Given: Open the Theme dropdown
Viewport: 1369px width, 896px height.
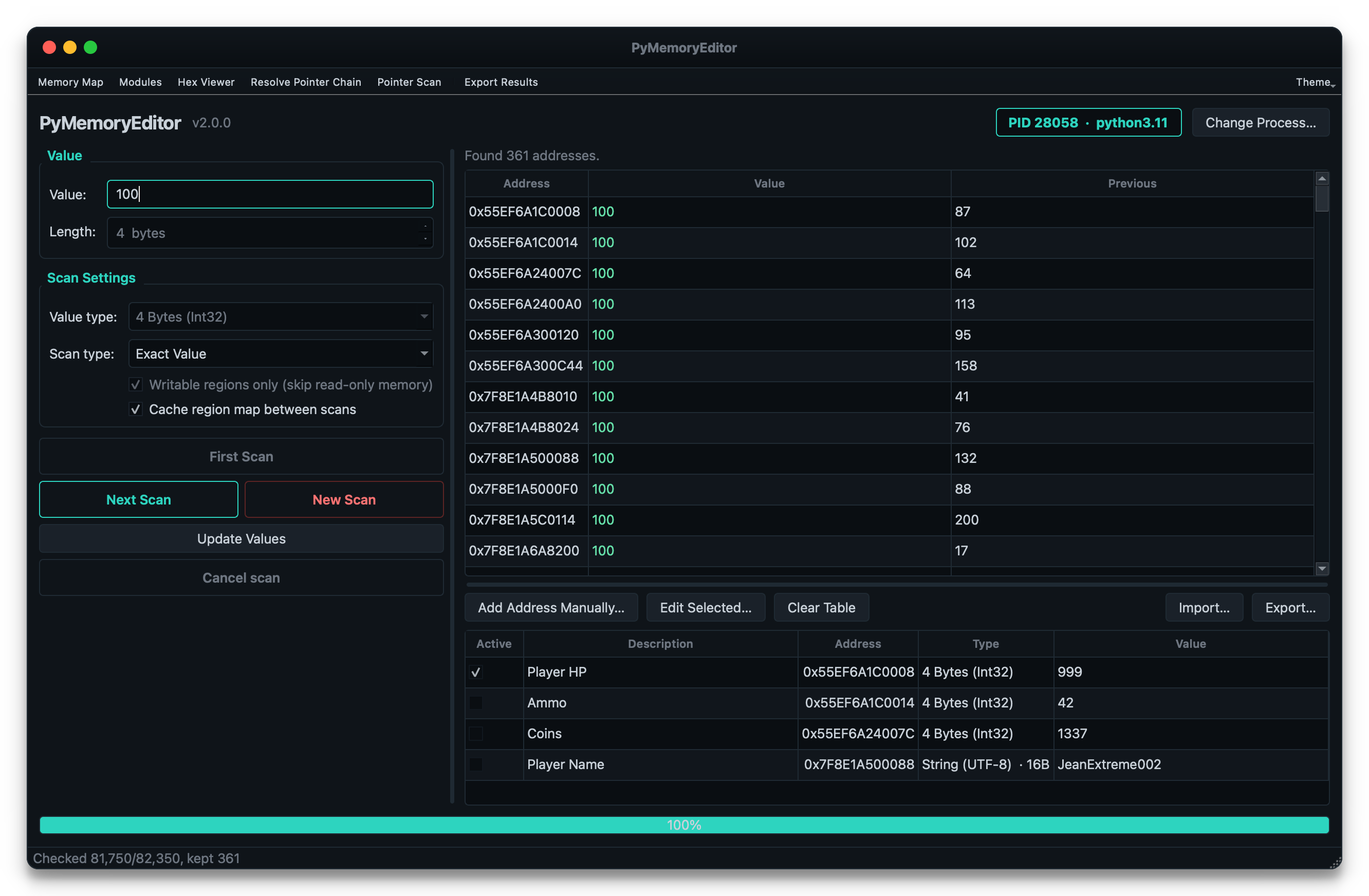Looking at the screenshot, I should pos(1315,82).
